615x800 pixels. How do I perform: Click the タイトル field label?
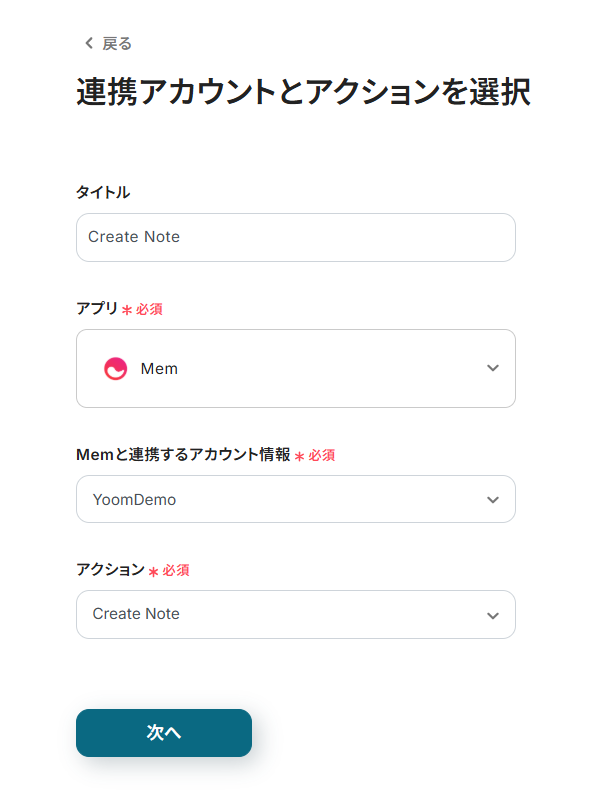[103, 192]
